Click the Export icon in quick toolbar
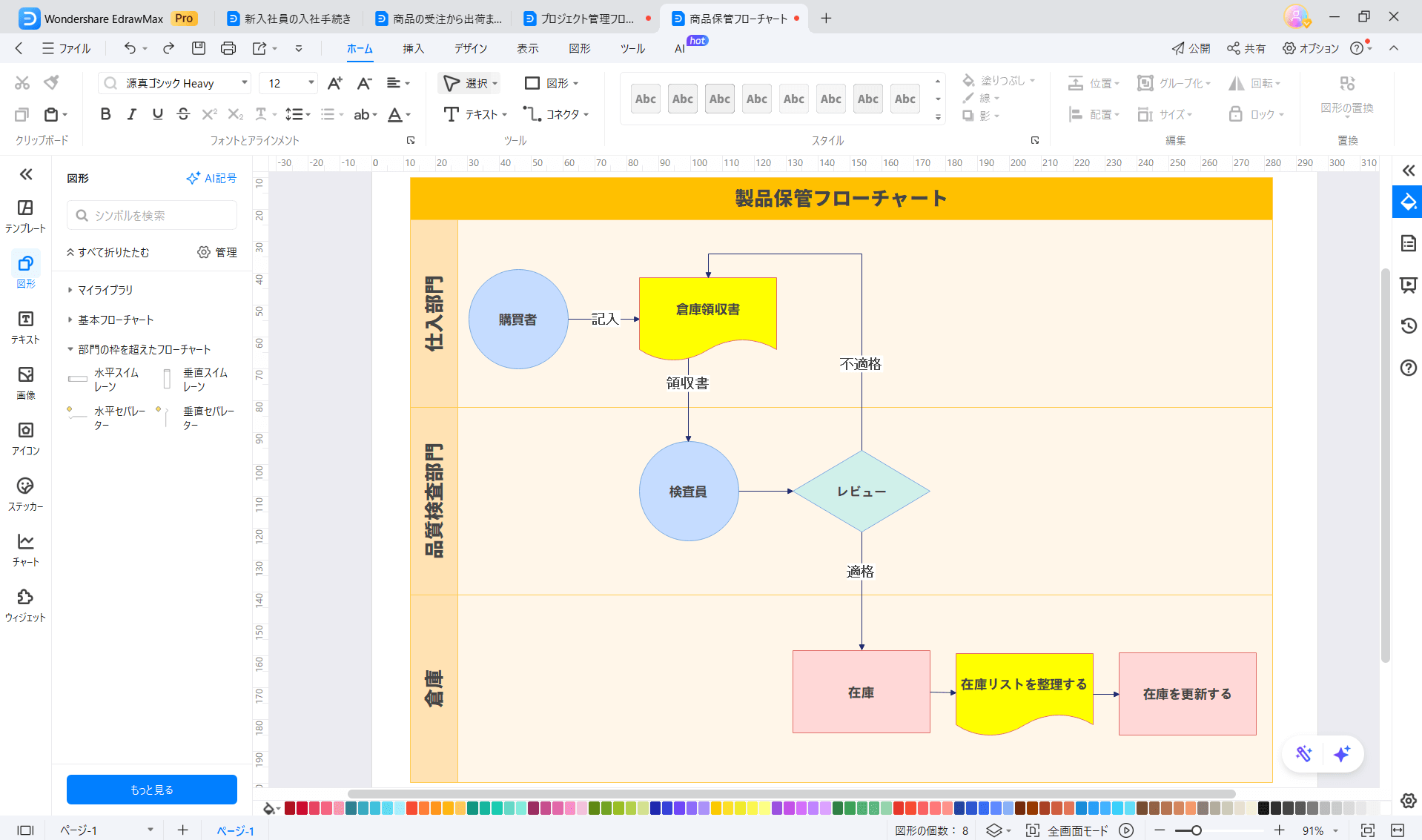Screen dimensions: 1422x840 (259, 48)
